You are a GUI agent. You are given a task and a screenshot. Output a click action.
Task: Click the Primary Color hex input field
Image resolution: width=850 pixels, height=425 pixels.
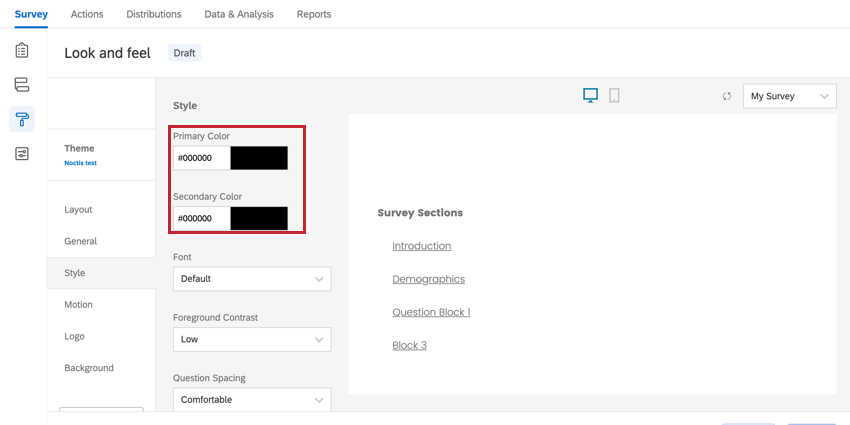pos(201,158)
